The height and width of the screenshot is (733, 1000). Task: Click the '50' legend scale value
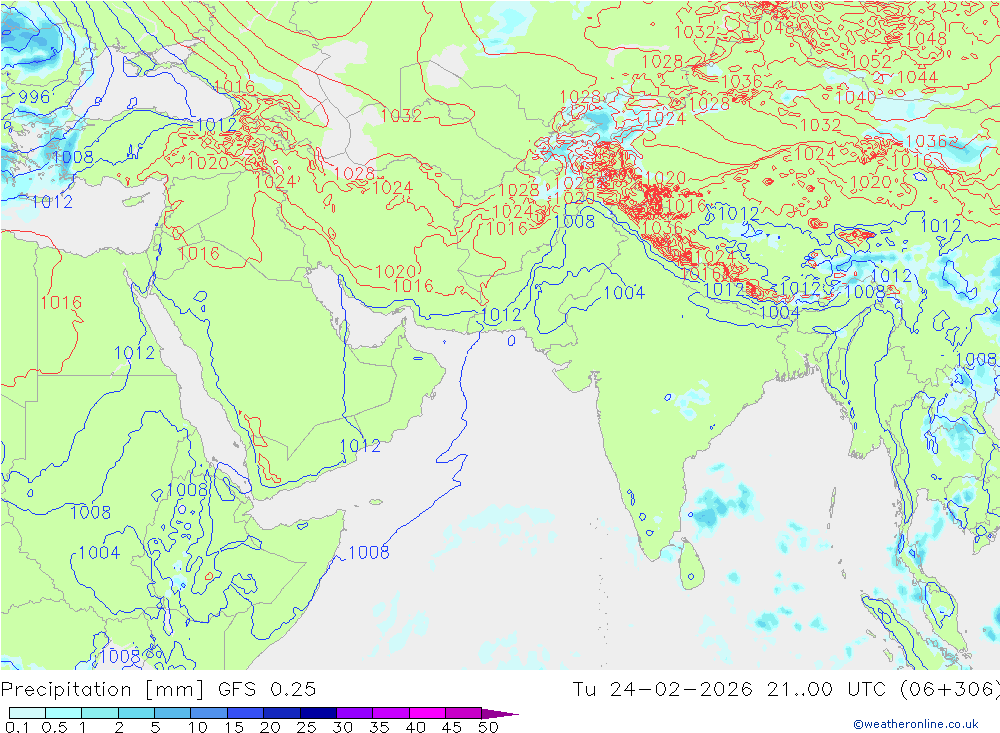(488, 727)
